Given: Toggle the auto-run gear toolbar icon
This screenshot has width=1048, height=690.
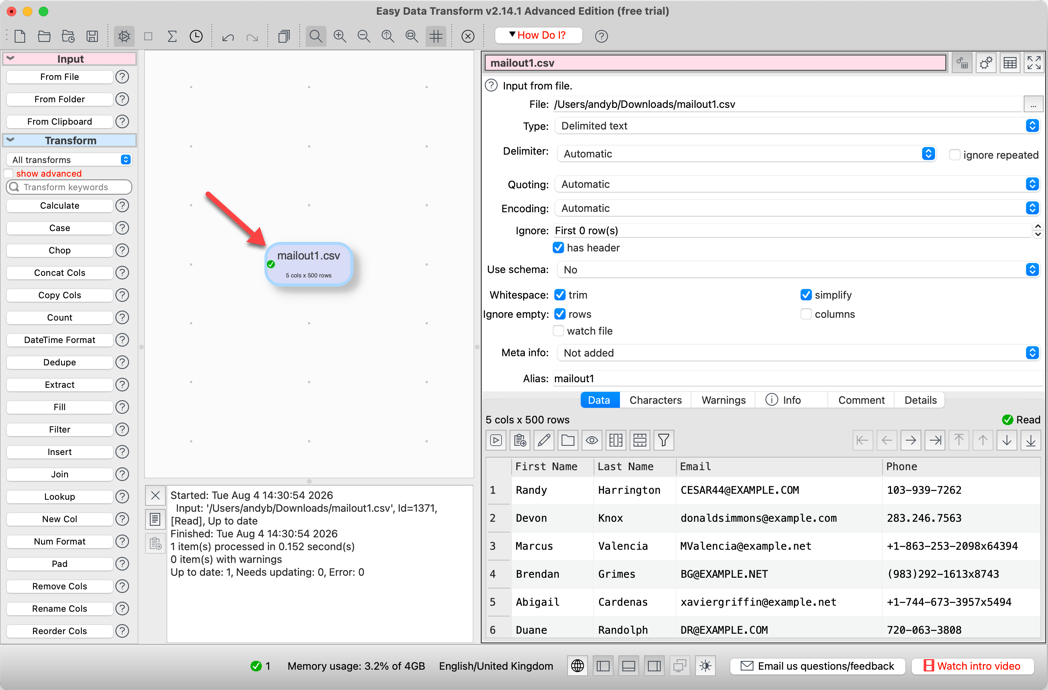Looking at the screenshot, I should 124,36.
